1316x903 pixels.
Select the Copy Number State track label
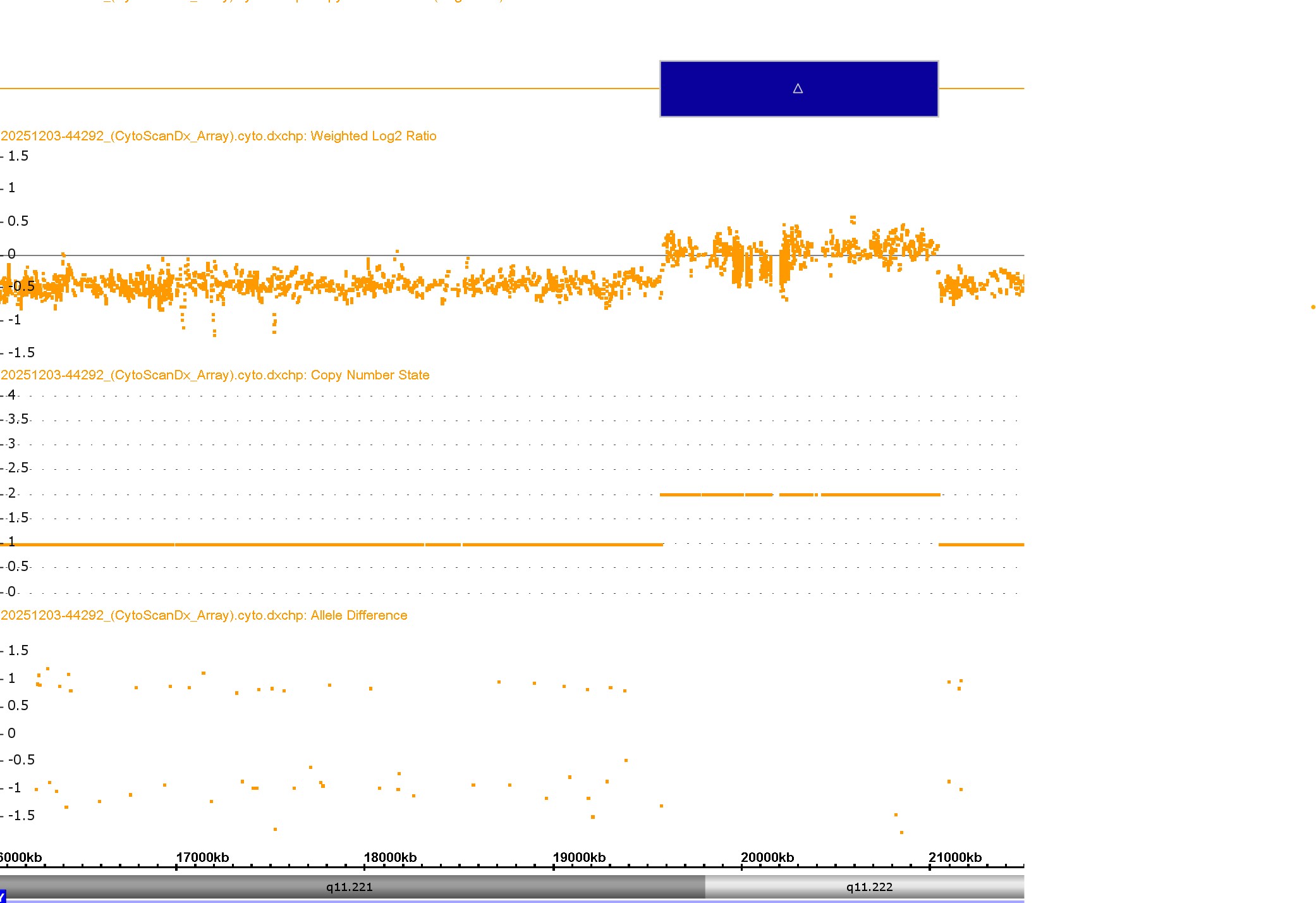[x=215, y=375]
